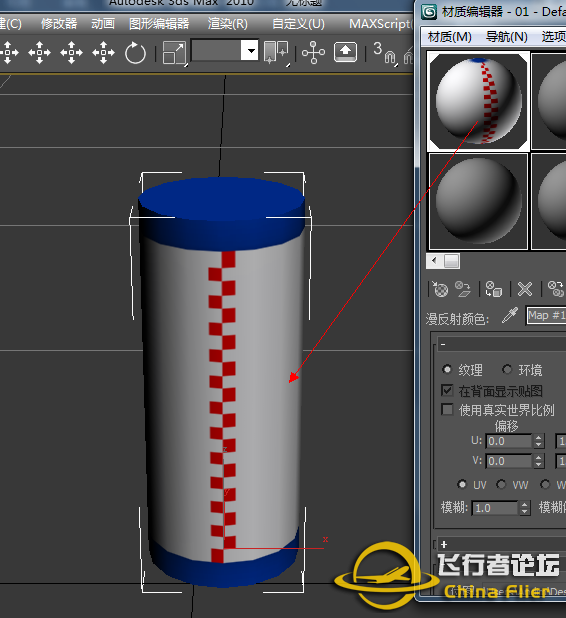
Task: Click the 模糊 spinner arrows
Action: click(524, 508)
